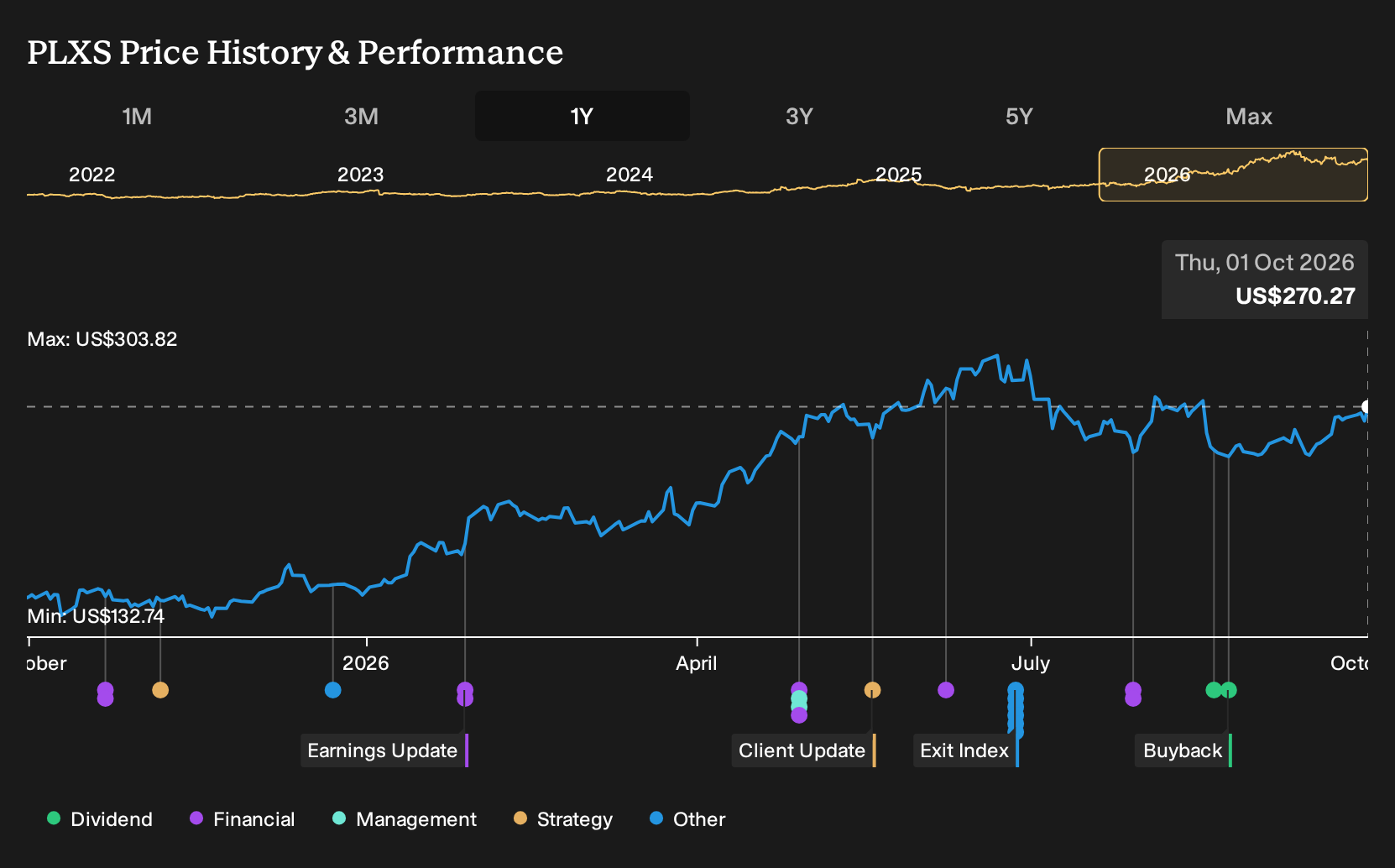Click the second green dot above Buyback
The width and height of the screenshot is (1395, 868).
pos(1229,690)
